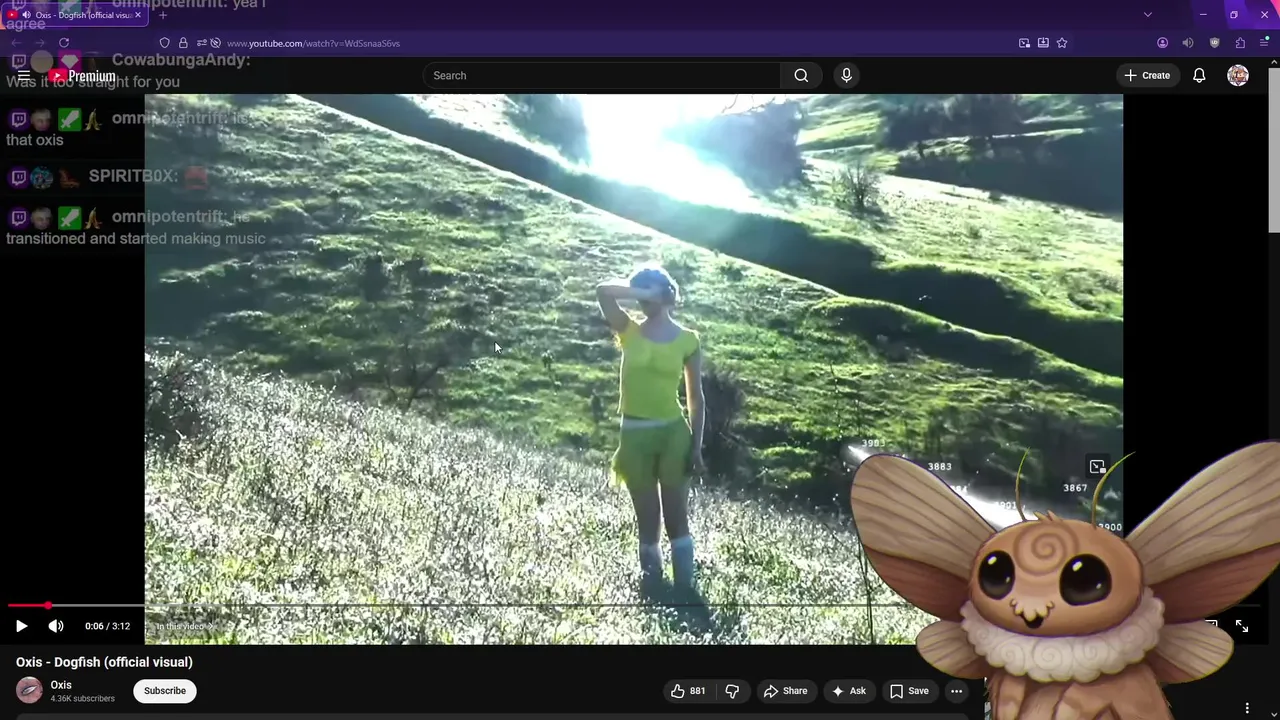Select the 'Oxis - Dogfish' browser tab

(77, 15)
